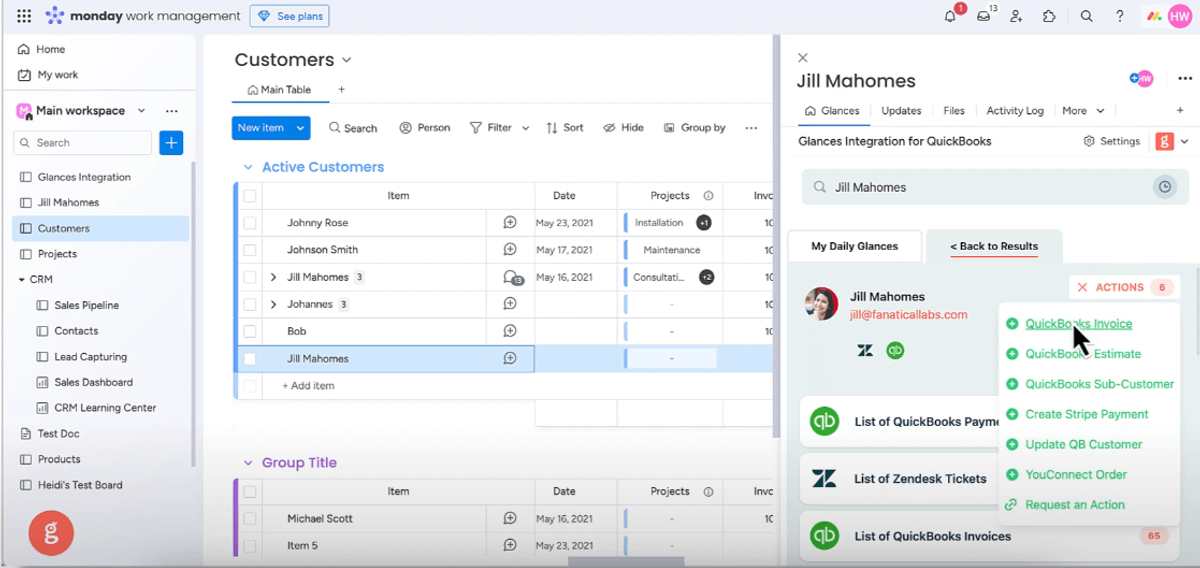This screenshot has height=568, width=1200.
Task: Select all in Group Title header checkbox
Action: click(x=250, y=492)
